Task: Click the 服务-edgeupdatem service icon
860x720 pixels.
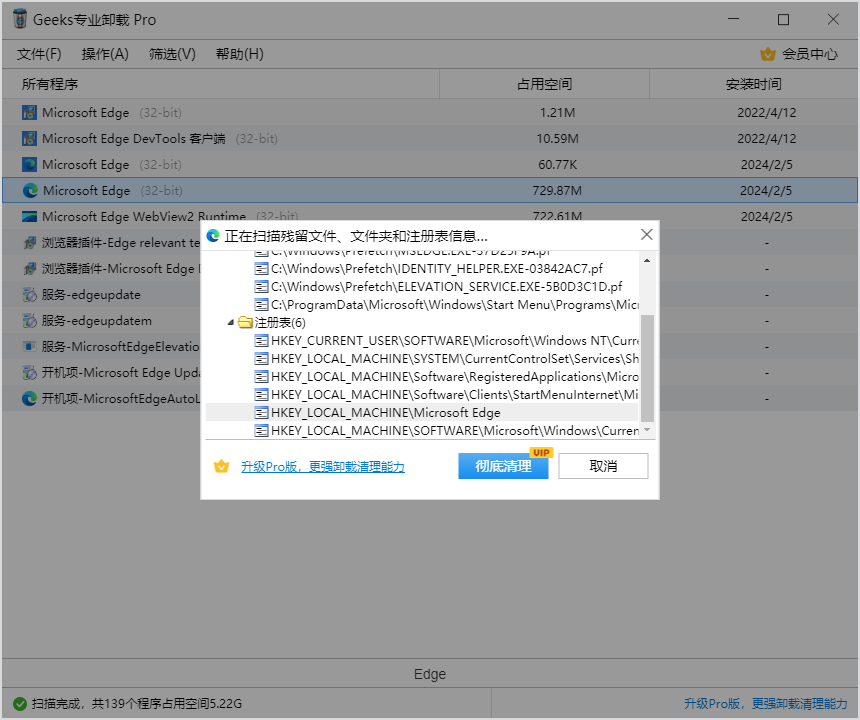Action: (29, 321)
